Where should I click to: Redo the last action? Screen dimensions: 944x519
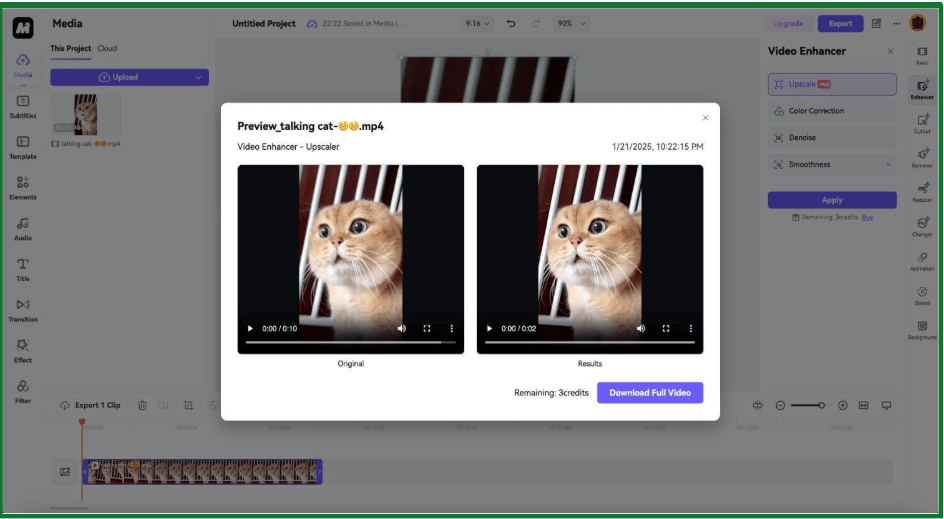(536, 23)
